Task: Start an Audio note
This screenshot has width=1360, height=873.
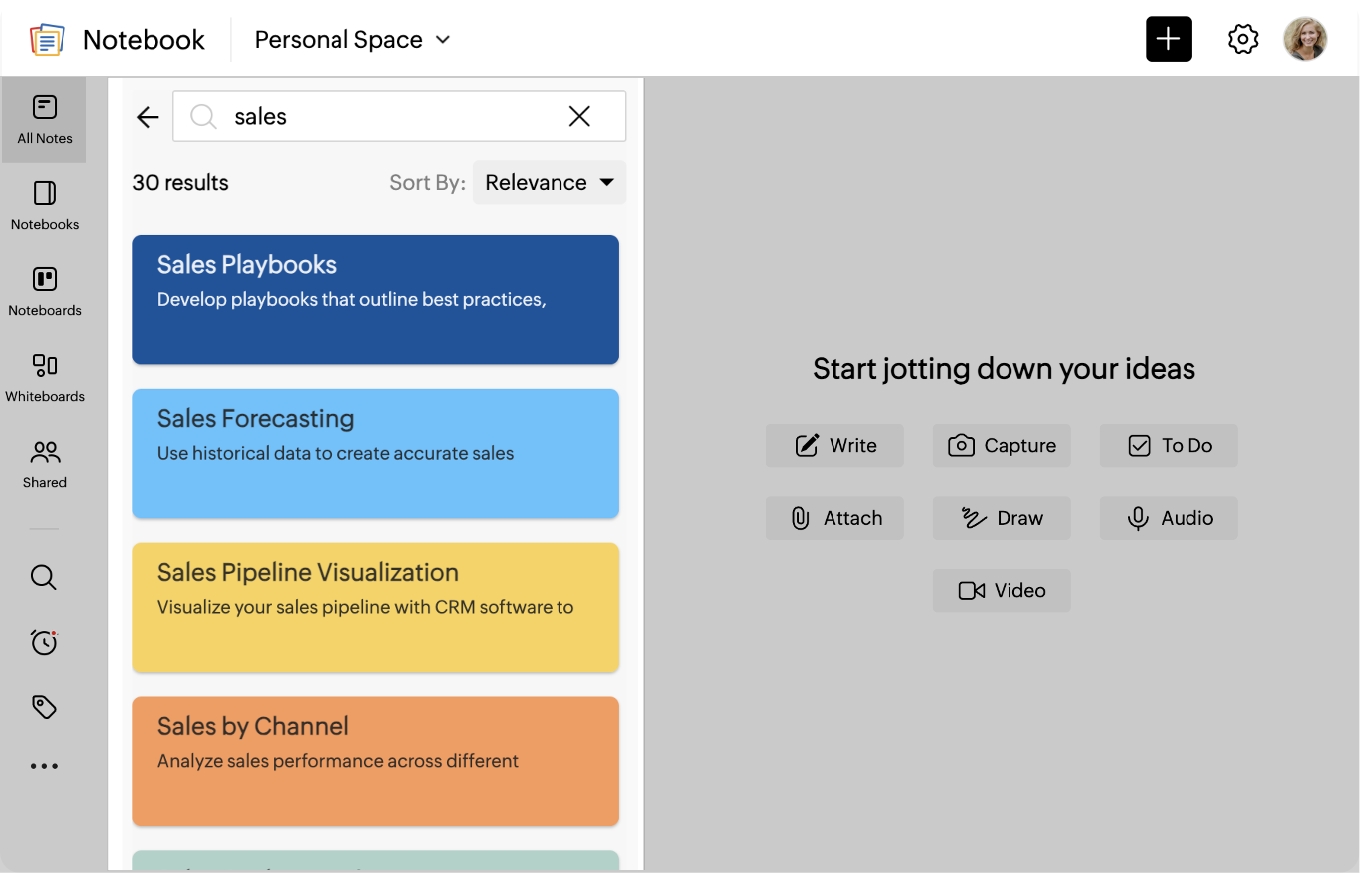Action: coord(1169,518)
